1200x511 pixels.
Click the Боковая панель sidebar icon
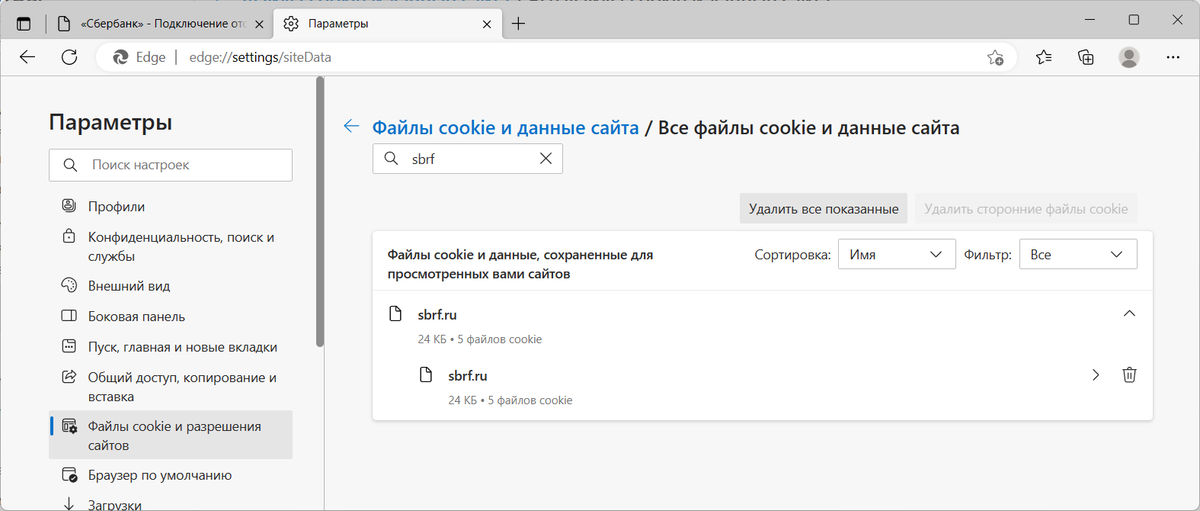tap(69, 317)
